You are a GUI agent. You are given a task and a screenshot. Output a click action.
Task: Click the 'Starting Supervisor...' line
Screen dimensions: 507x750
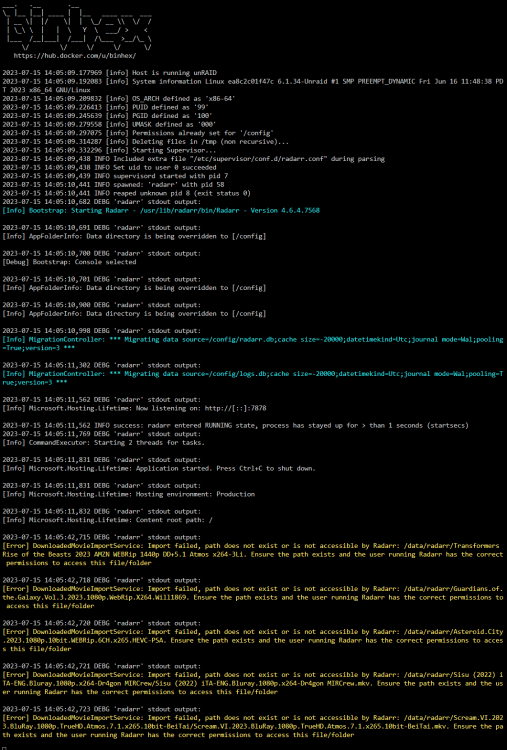click(109, 150)
